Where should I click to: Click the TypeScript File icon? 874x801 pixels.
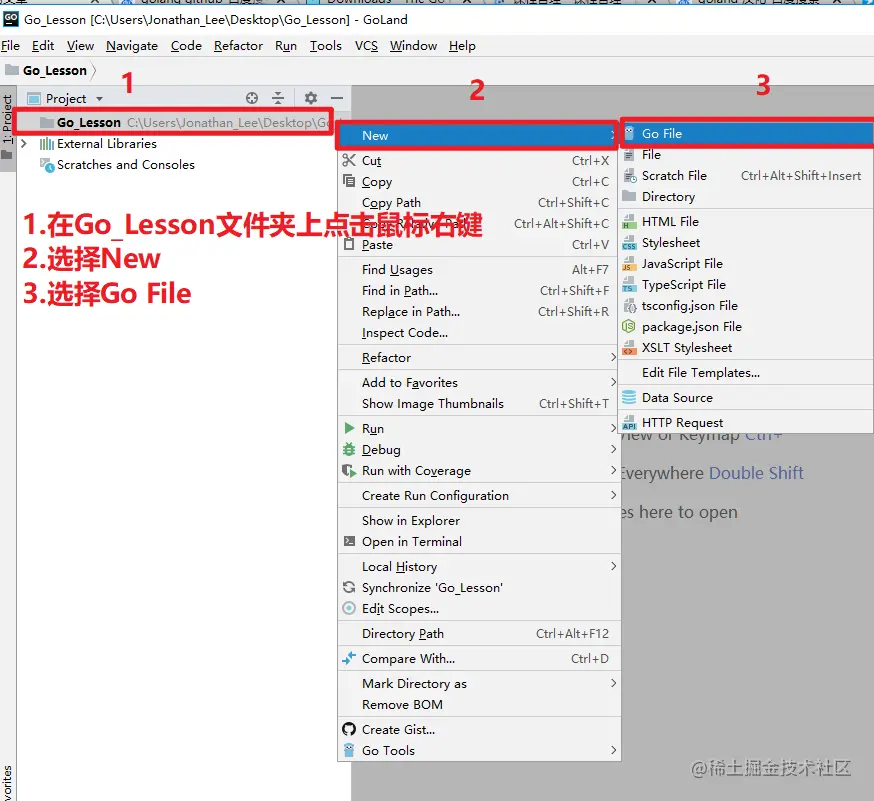pos(629,285)
